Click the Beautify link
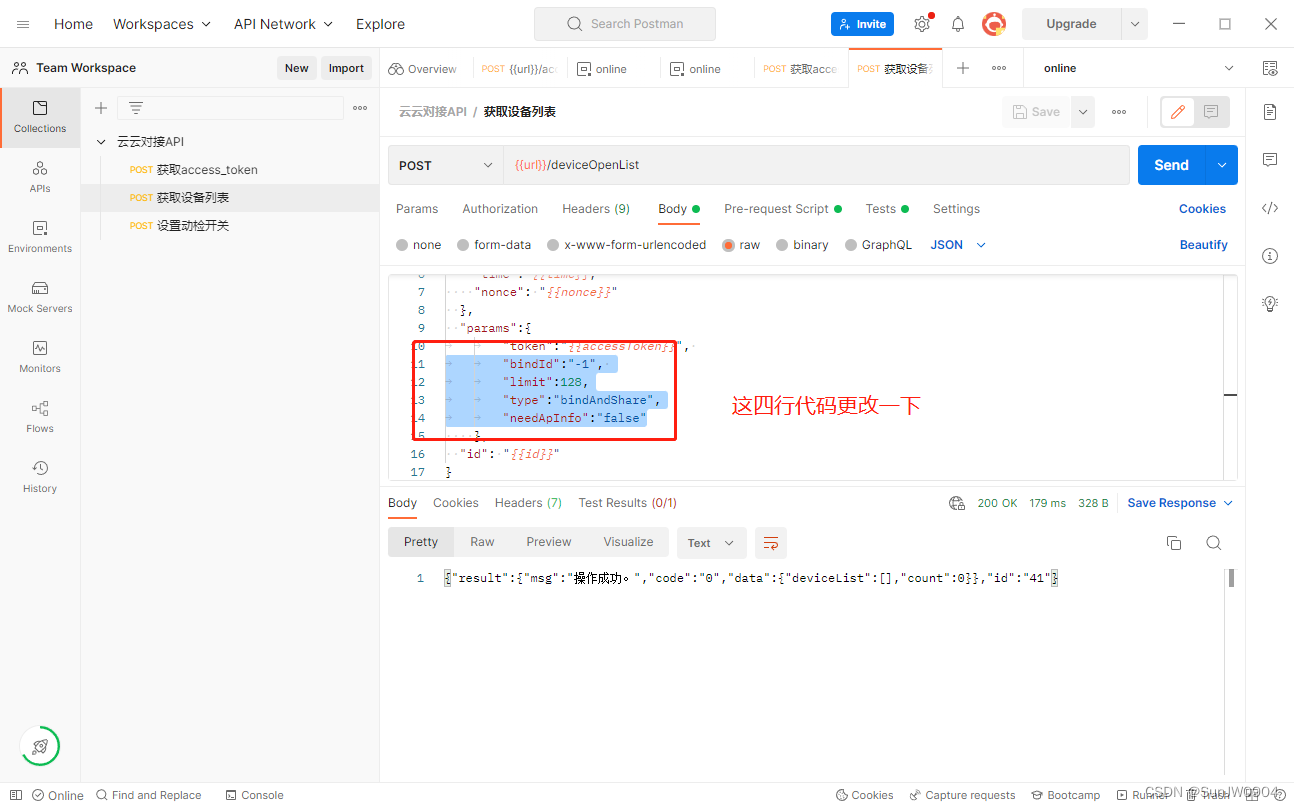 1203,245
